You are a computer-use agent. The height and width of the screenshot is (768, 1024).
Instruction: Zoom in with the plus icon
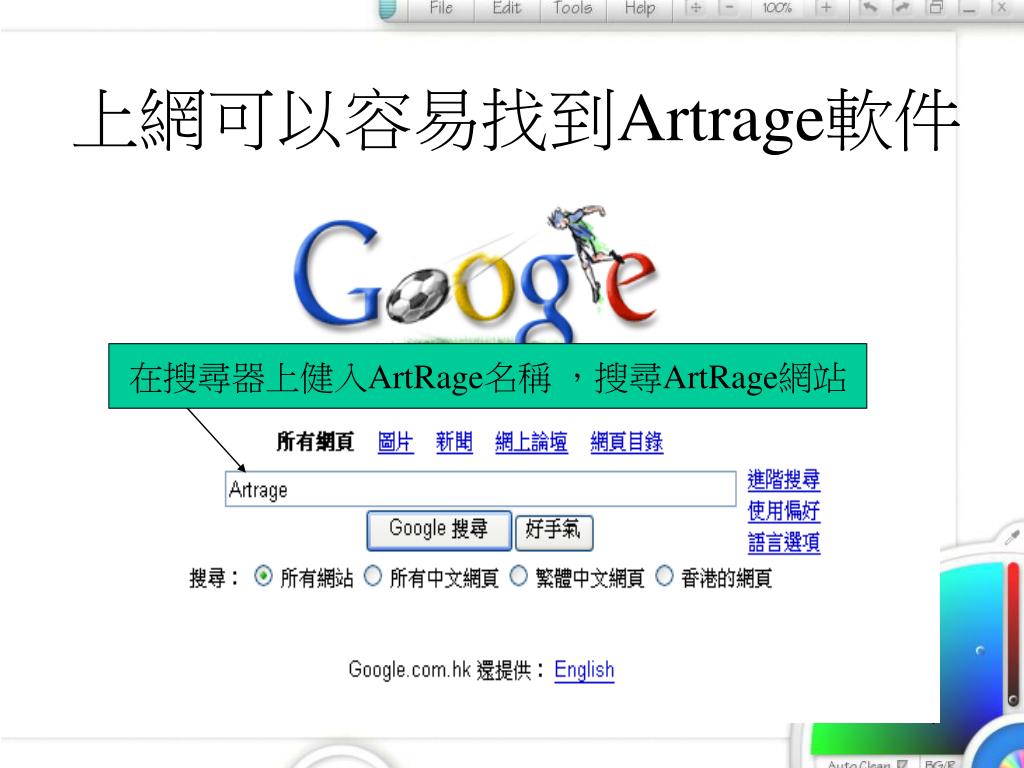pos(826,8)
